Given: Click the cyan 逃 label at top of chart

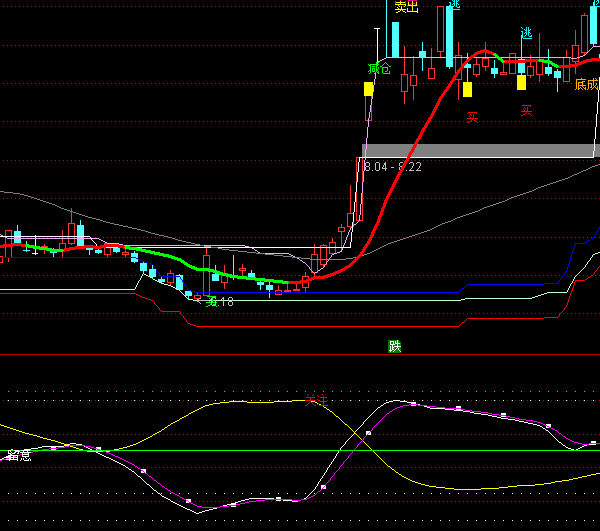Looking at the screenshot, I should pyautogui.click(x=455, y=4).
